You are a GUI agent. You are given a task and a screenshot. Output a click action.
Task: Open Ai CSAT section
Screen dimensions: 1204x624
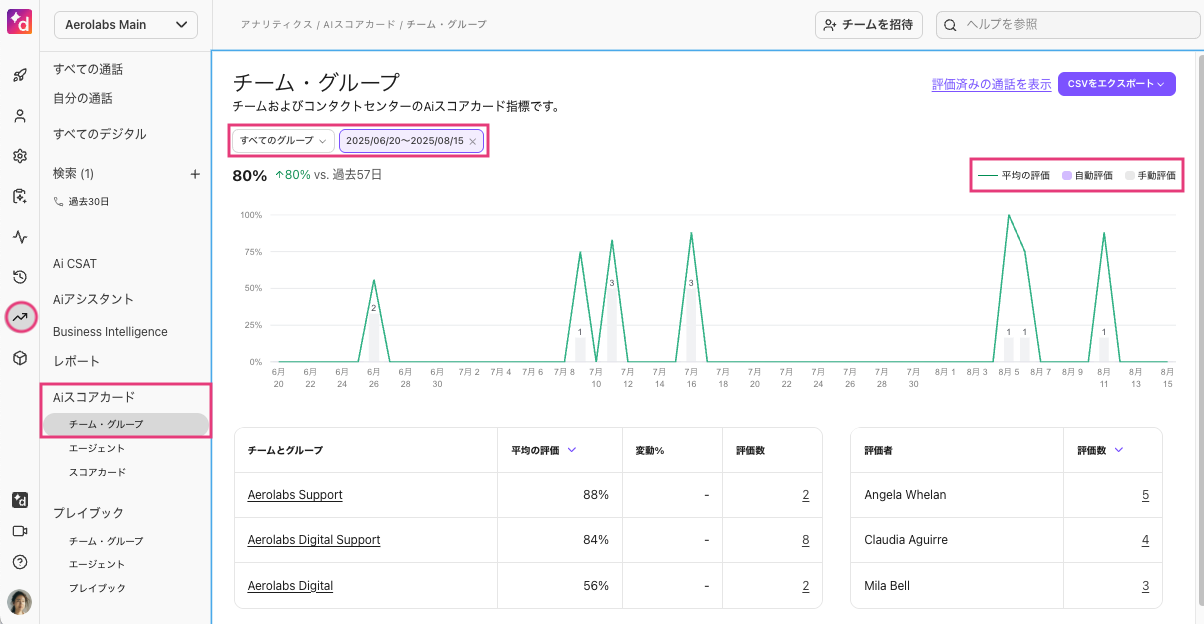75,264
